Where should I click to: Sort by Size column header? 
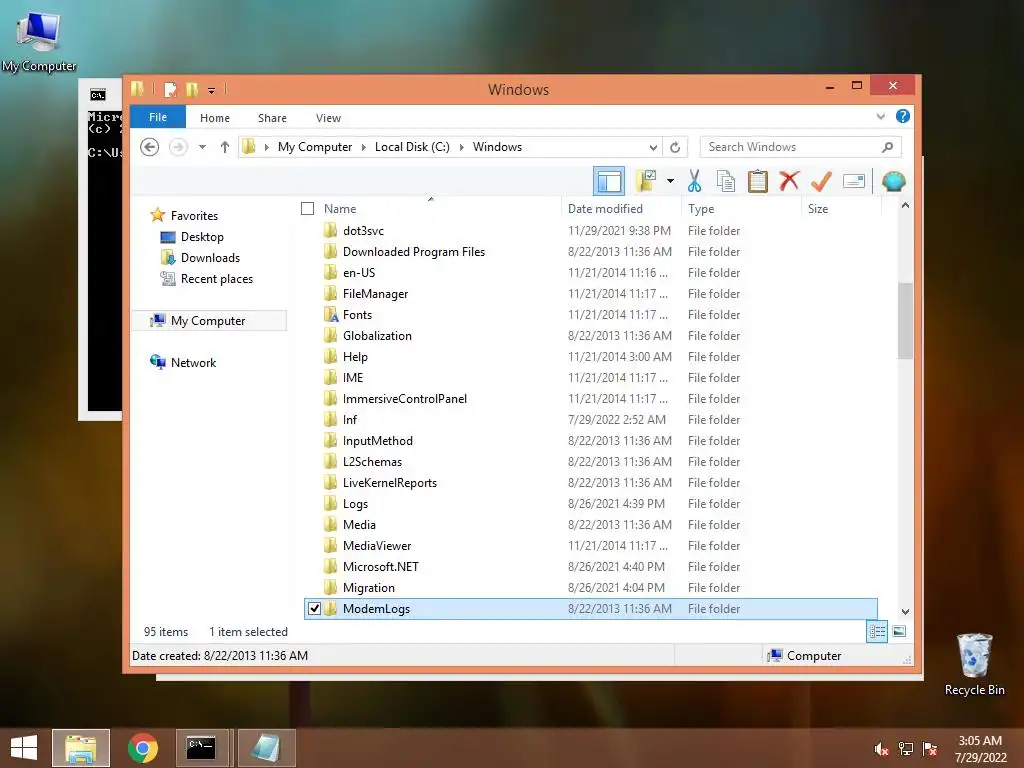818,208
